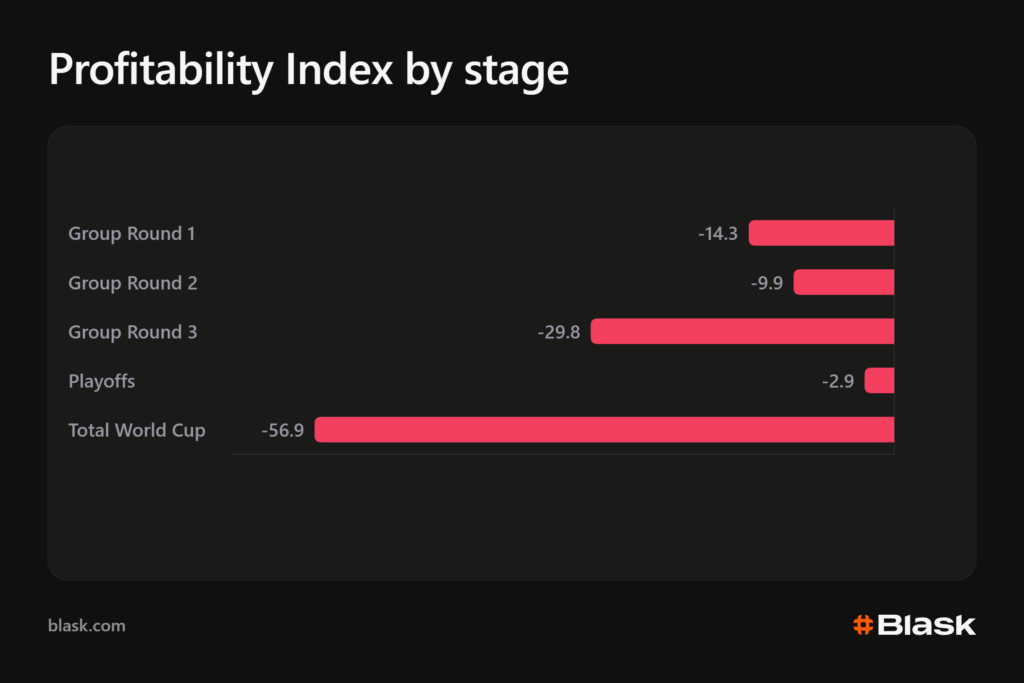Image resolution: width=1024 pixels, height=683 pixels.
Task: Click the Blask hashtag logo icon
Action: click(863, 625)
